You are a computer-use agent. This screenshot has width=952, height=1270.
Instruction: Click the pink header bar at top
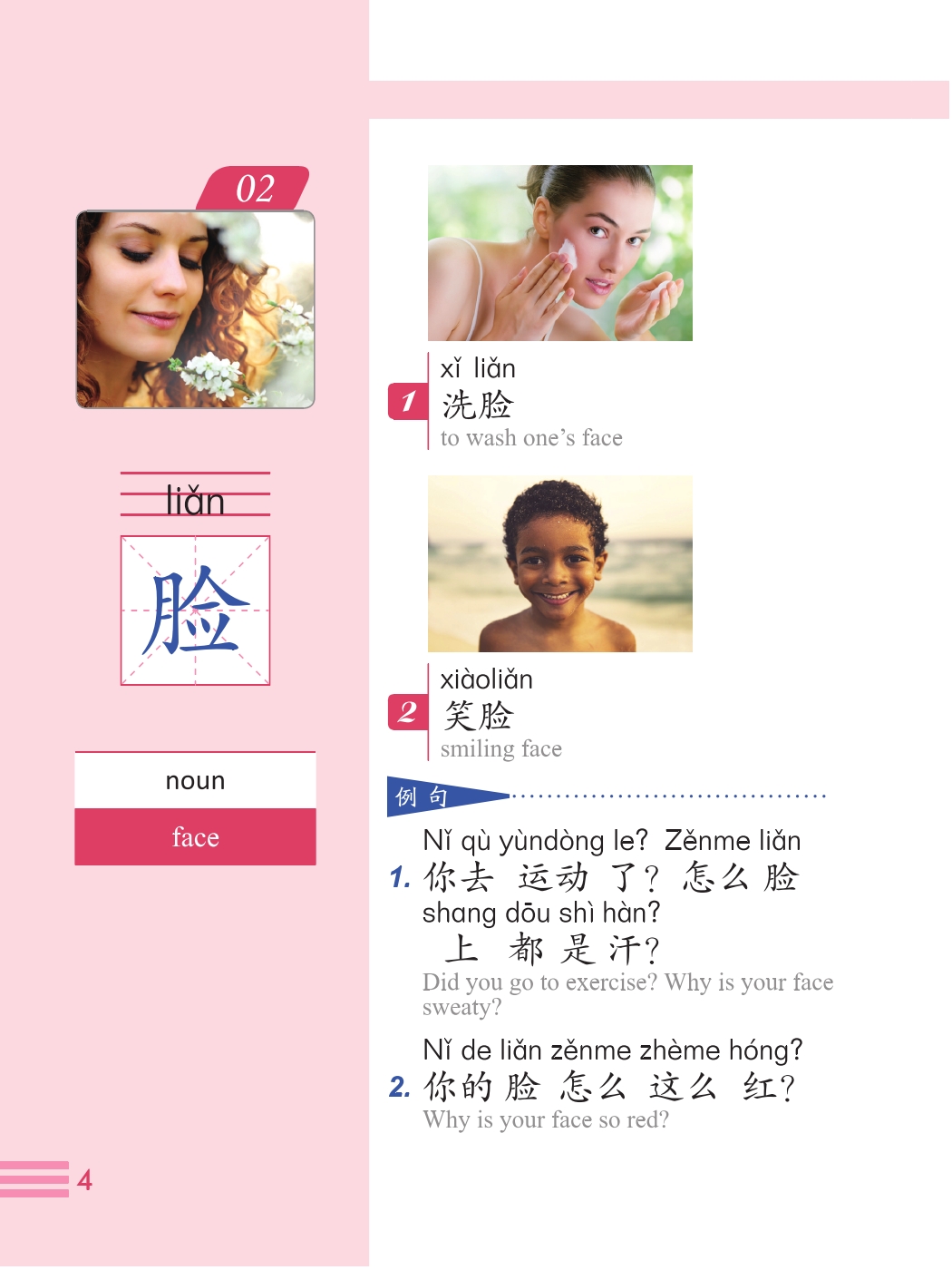[659, 100]
